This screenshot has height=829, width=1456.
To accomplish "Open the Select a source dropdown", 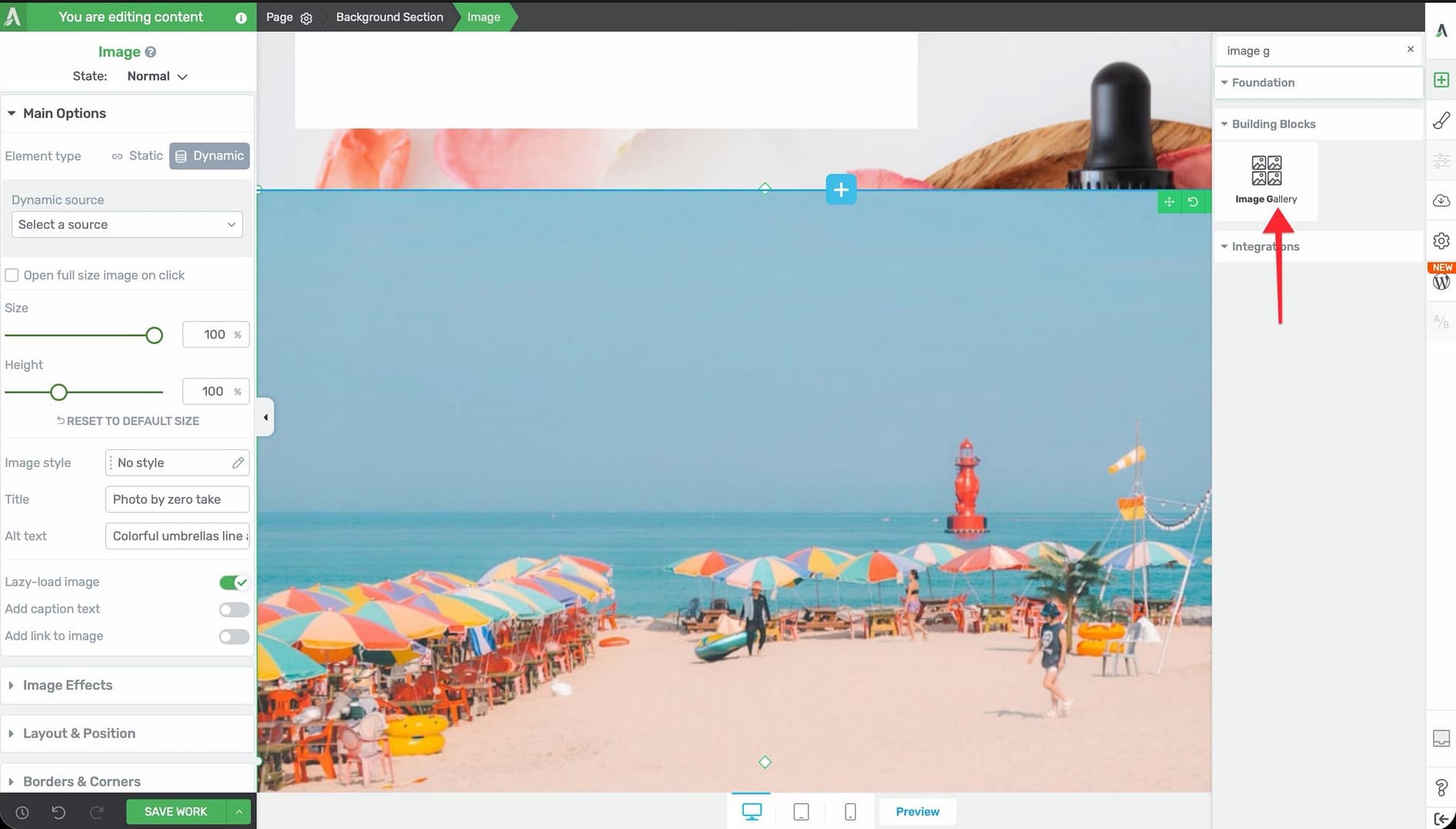I will [127, 224].
